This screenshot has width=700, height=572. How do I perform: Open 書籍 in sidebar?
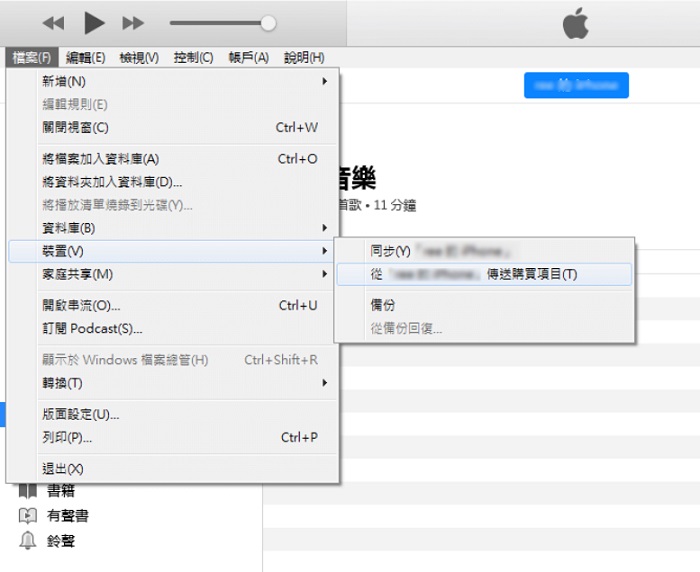61,491
